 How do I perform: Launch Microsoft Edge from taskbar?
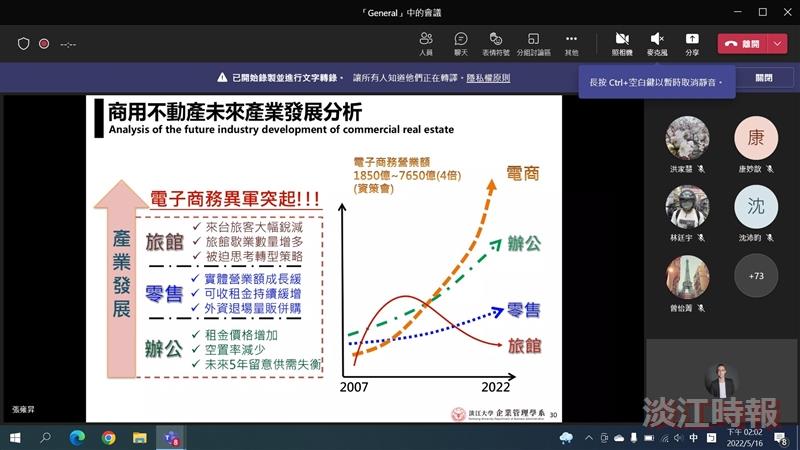tap(77, 438)
